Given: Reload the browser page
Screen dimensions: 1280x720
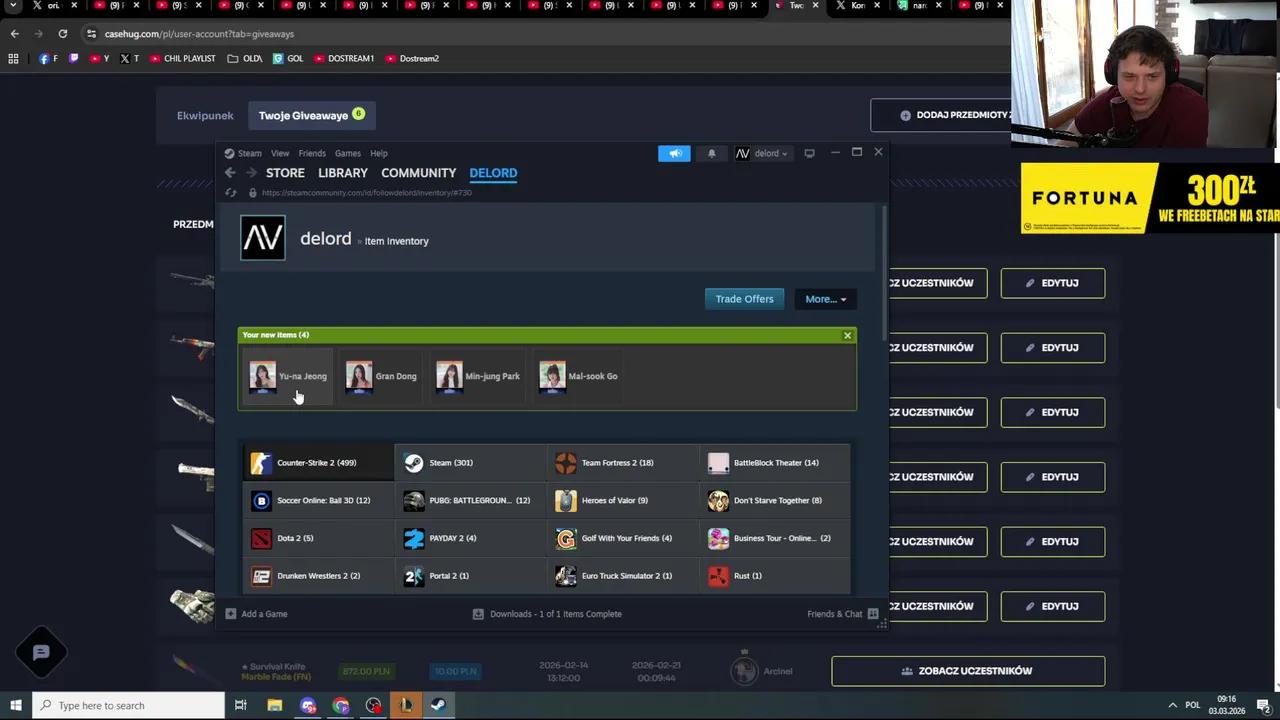Looking at the screenshot, I should point(62,34).
